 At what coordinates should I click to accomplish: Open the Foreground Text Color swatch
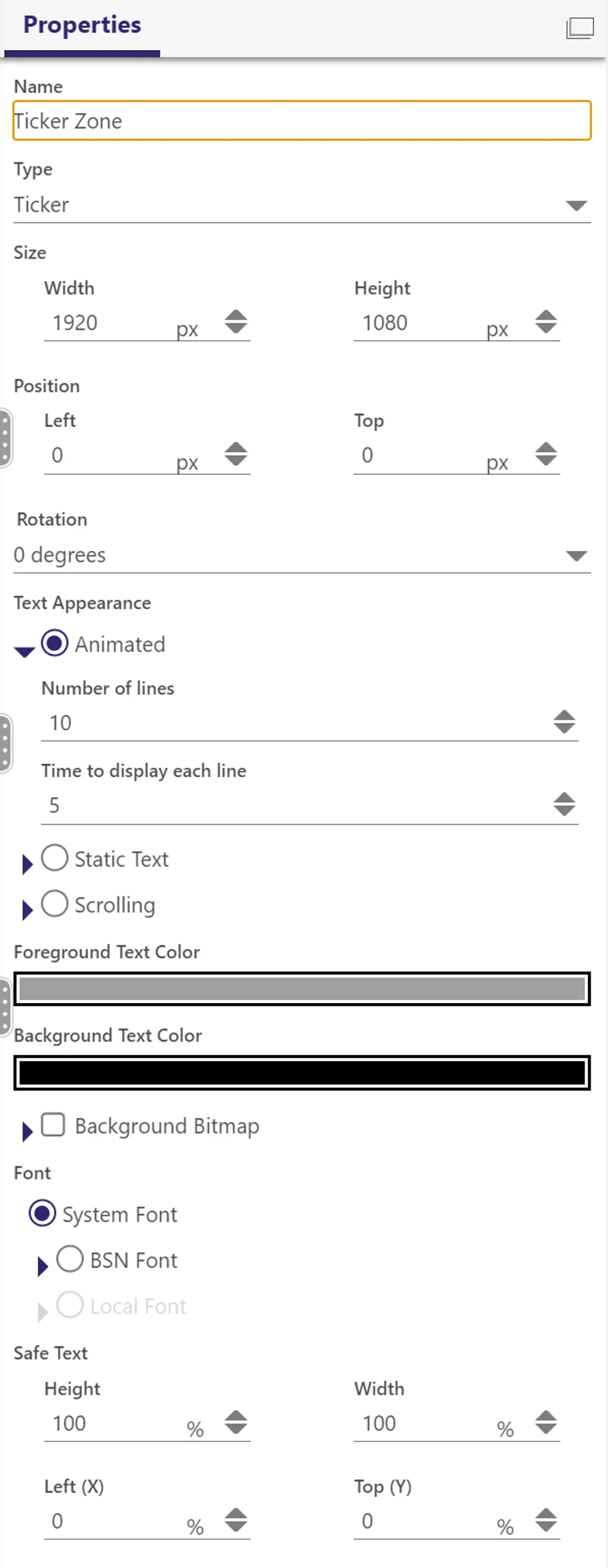tap(302, 989)
